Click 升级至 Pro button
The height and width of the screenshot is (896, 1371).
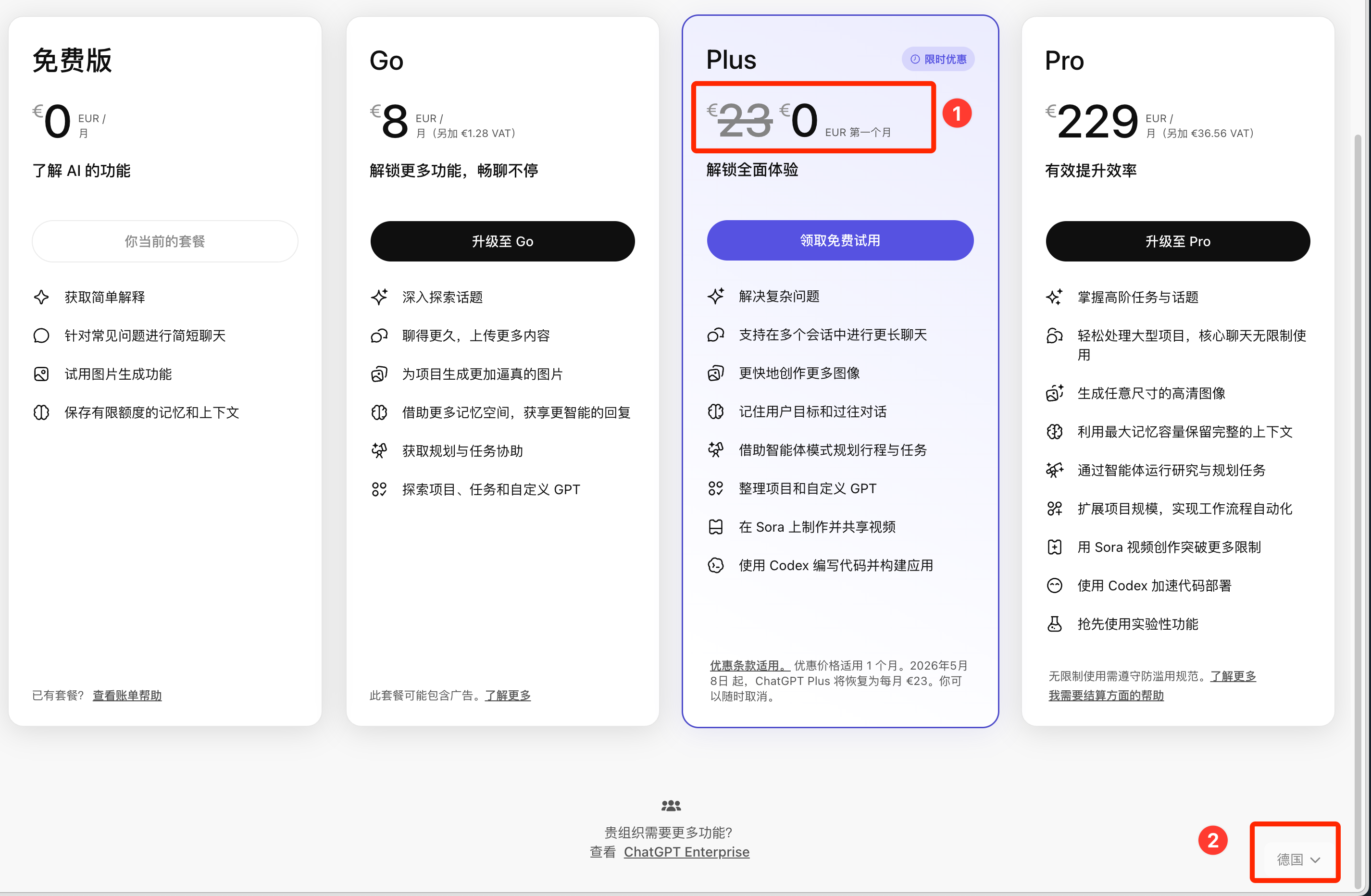pyautogui.click(x=1177, y=241)
